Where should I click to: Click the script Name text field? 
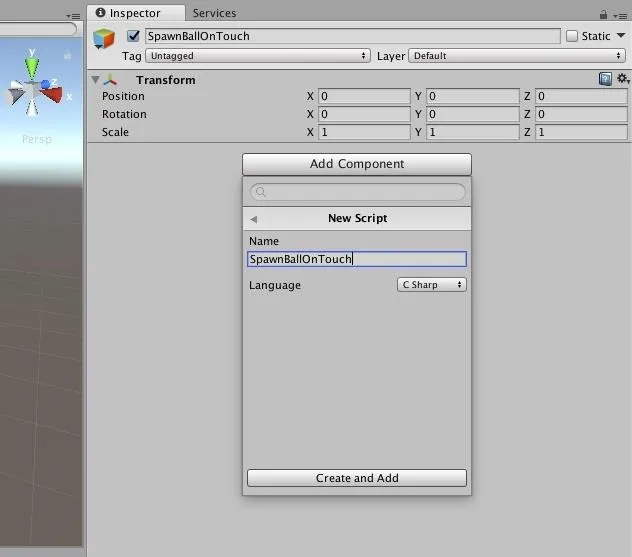357,259
